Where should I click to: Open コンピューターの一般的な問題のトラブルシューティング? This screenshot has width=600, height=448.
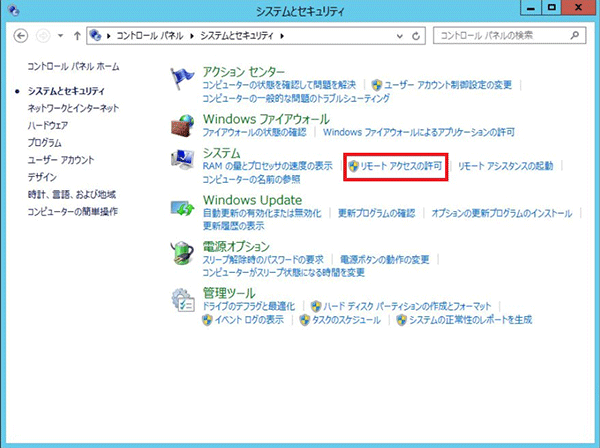pyautogui.click(x=296, y=98)
